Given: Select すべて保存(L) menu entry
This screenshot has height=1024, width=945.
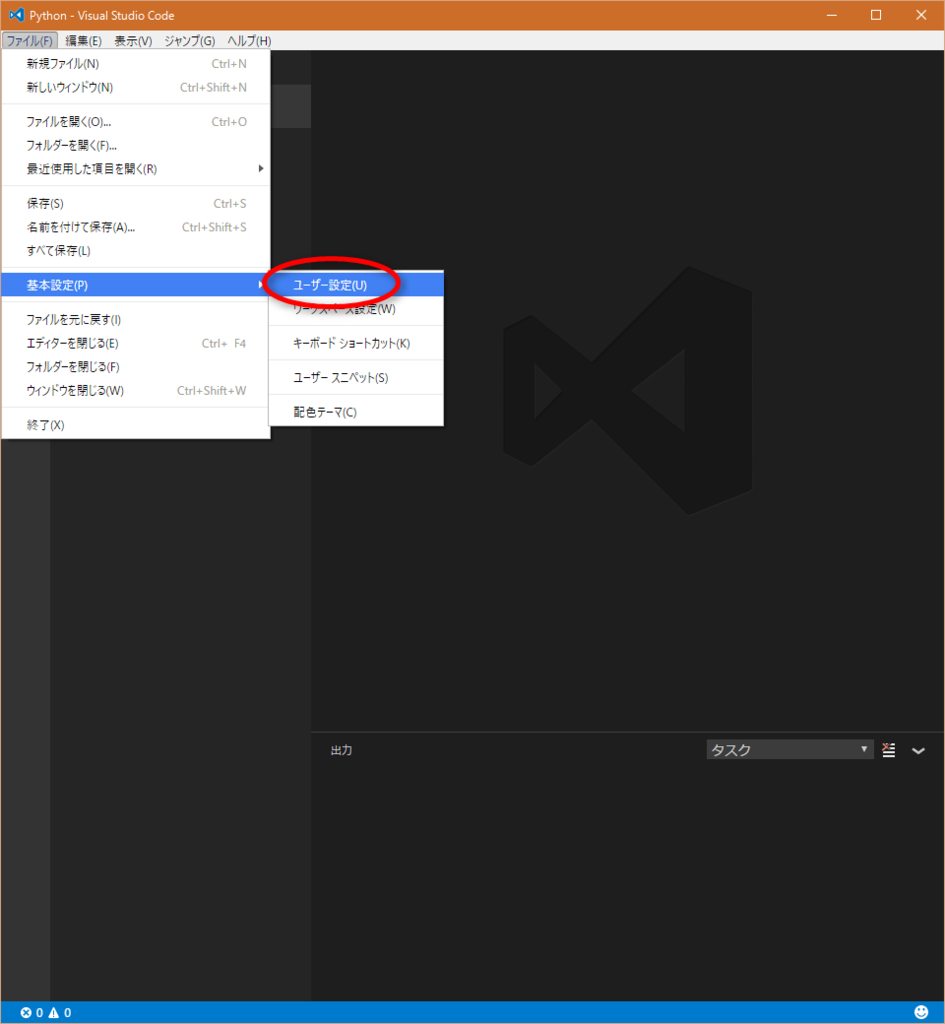Looking at the screenshot, I should click(x=136, y=250).
